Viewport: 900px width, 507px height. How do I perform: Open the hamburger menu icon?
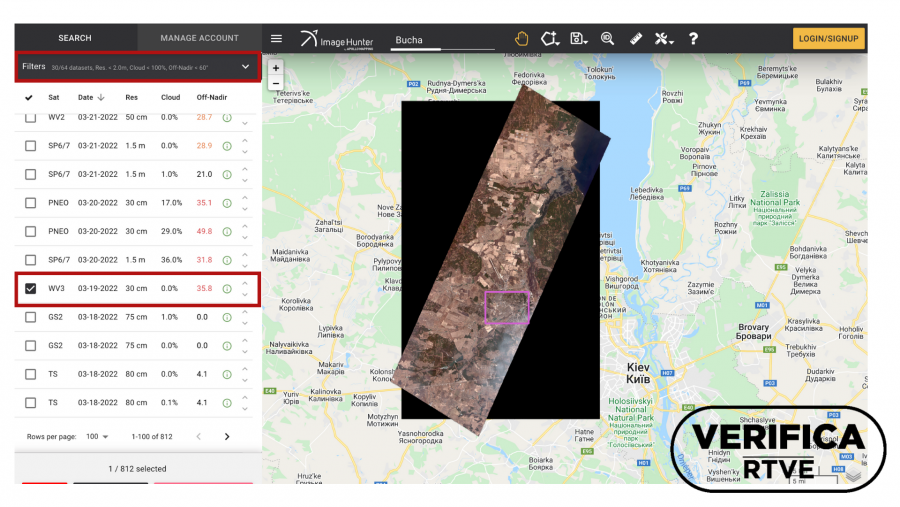coord(276,38)
